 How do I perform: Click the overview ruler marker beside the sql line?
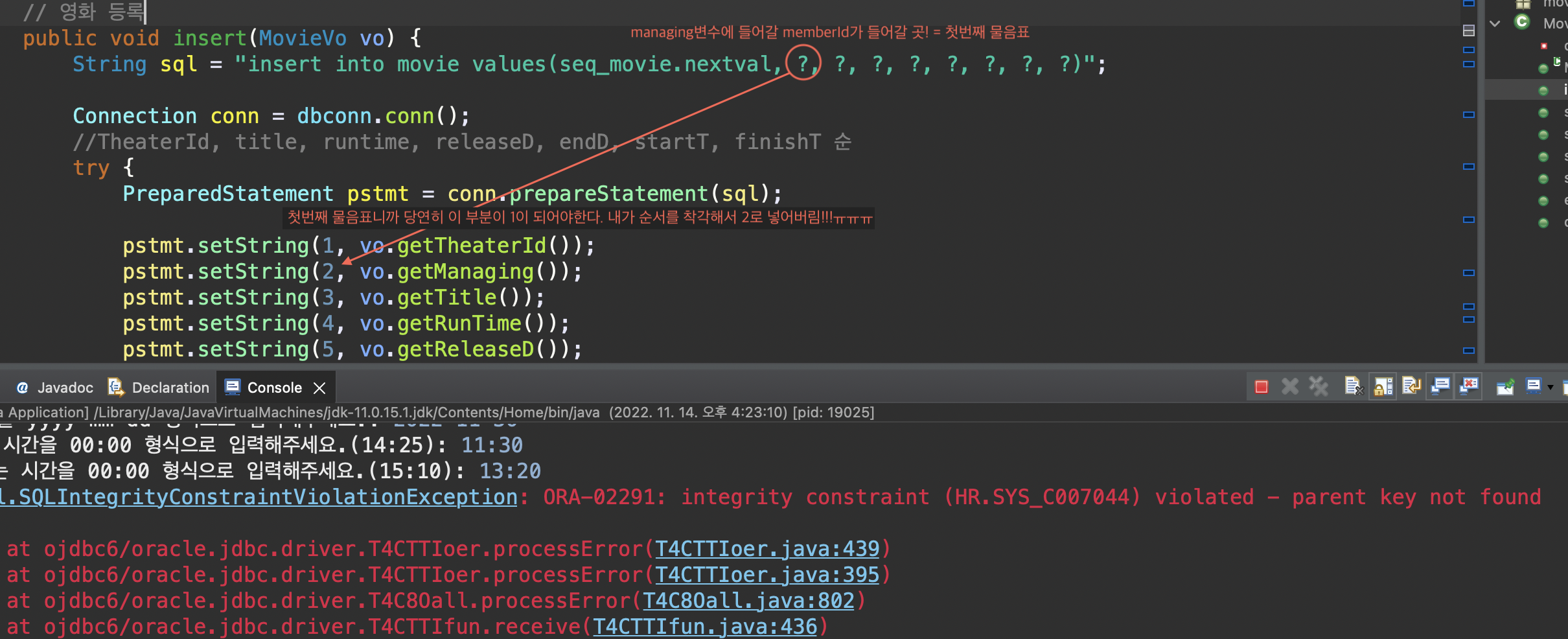click(1469, 64)
